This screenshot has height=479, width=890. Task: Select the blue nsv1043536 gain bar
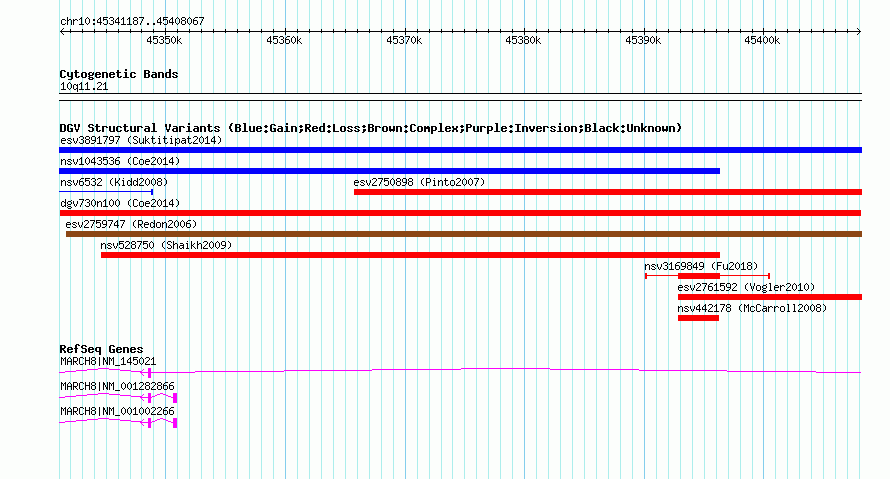point(389,171)
